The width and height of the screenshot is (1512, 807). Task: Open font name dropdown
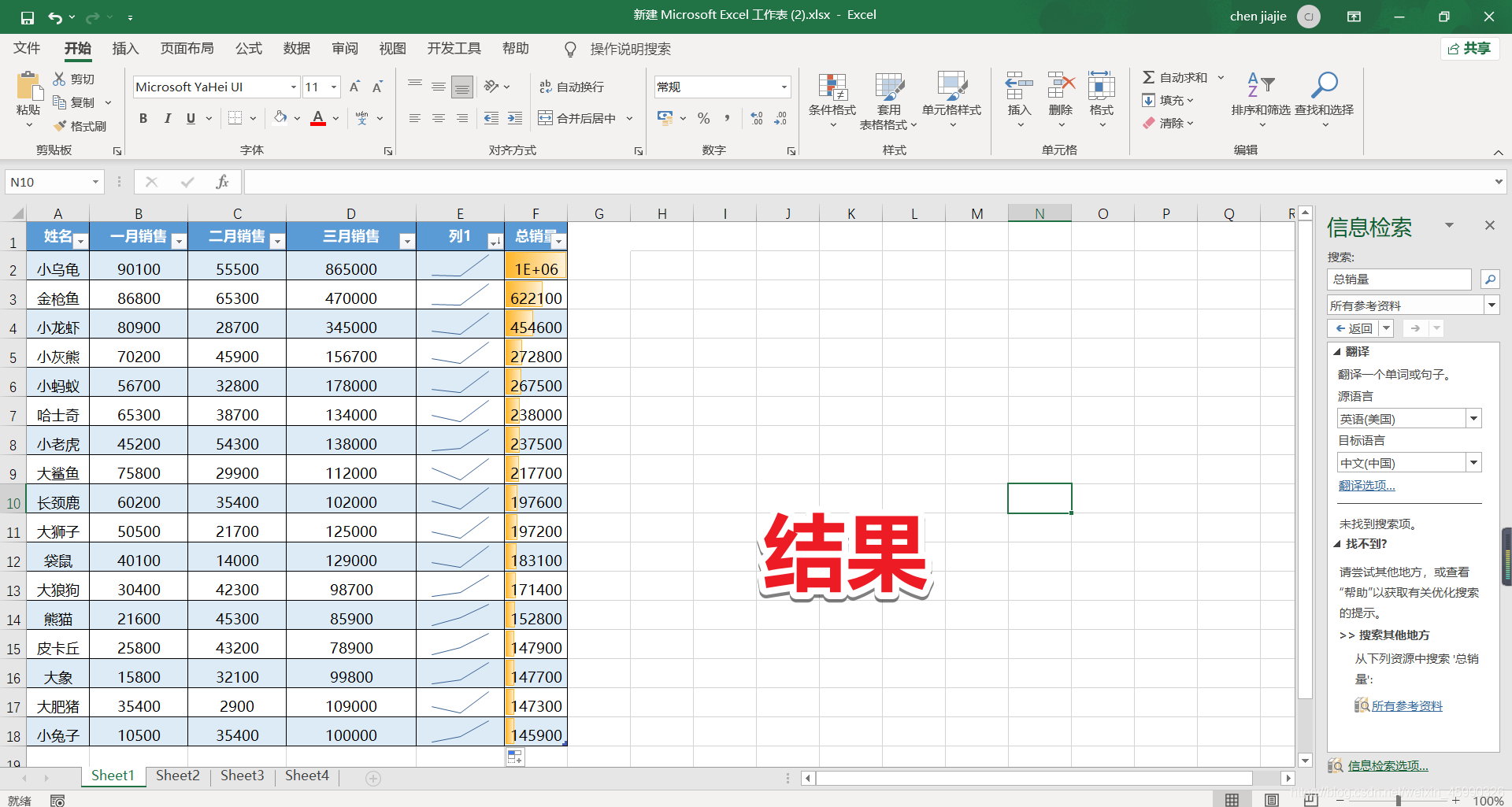(294, 87)
